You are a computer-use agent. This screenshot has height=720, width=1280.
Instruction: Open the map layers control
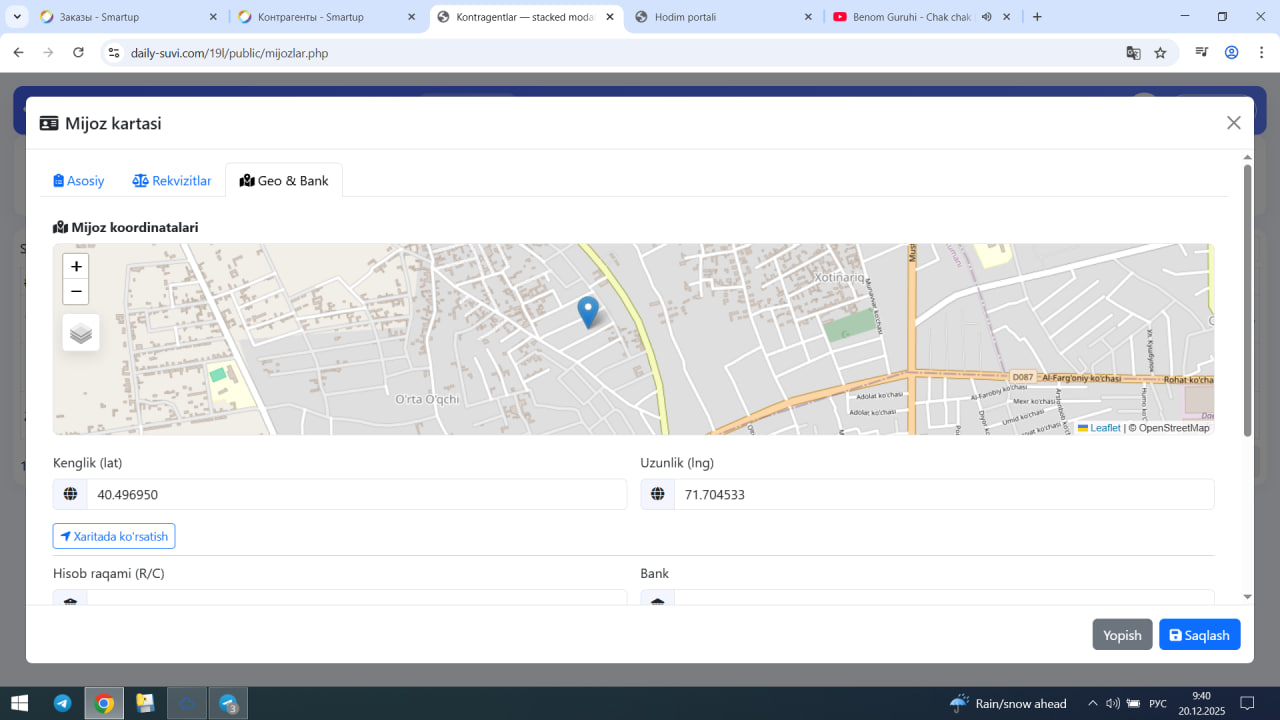click(x=81, y=333)
